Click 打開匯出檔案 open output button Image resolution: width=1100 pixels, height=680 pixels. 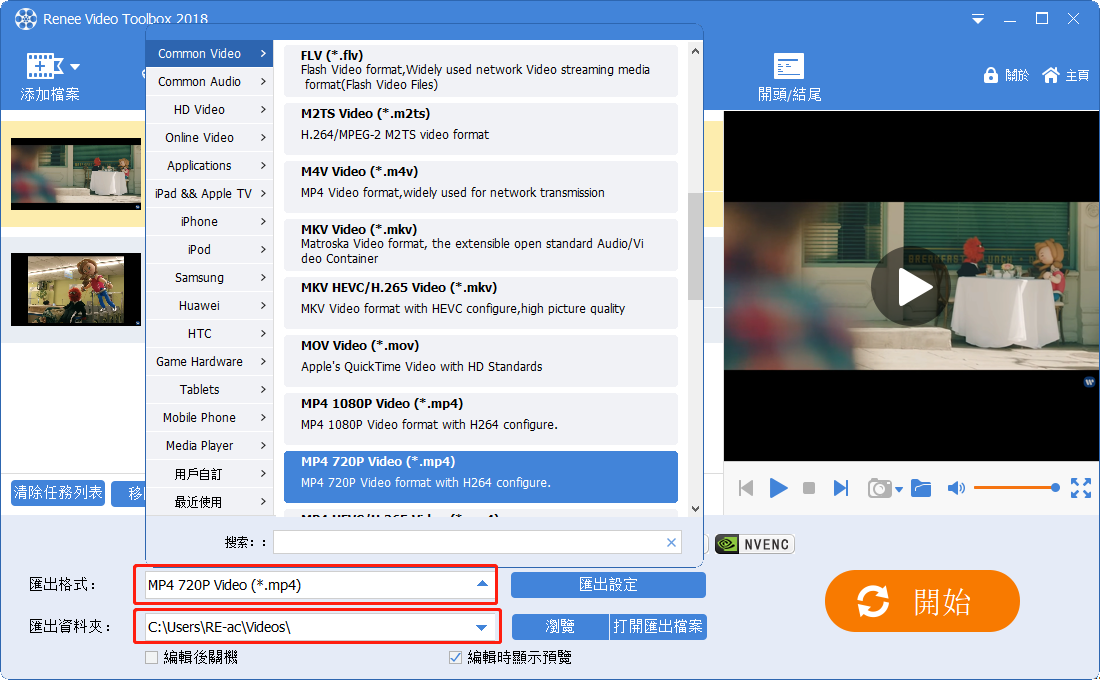pos(658,627)
